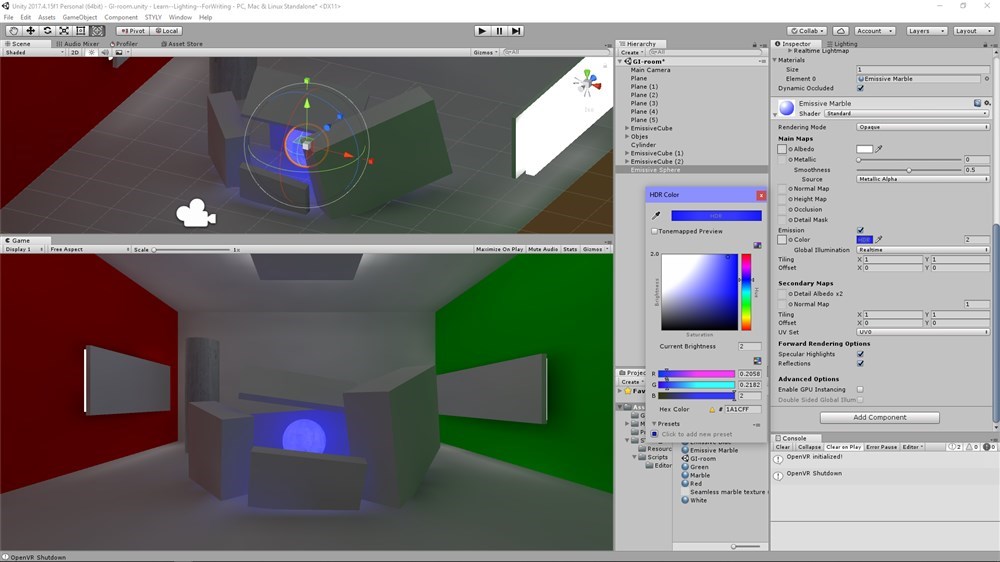
Task: Toggle Mute Audio in Game view
Action: pyautogui.click(x=543, y=249)
